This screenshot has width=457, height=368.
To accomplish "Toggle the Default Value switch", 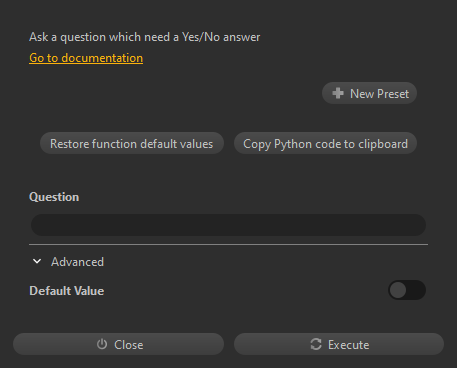I will (x=407, y=290).
